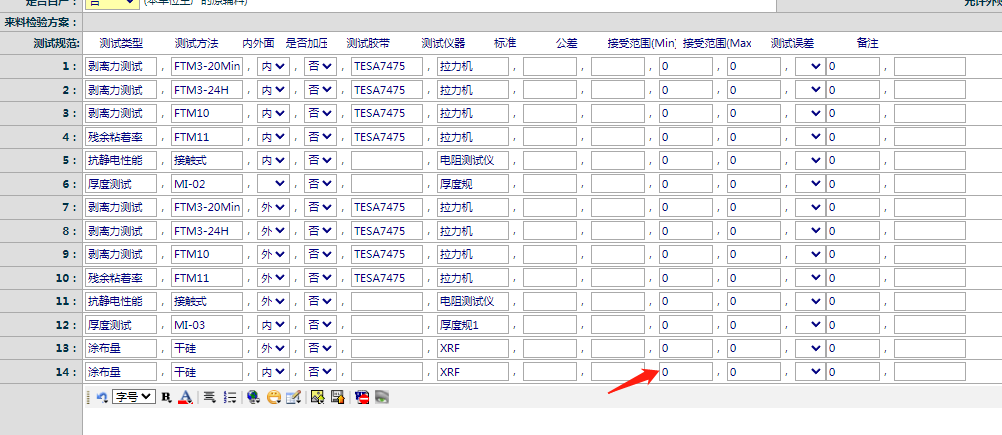Open row 10 是否加压 dropdown

pos(321,278)
